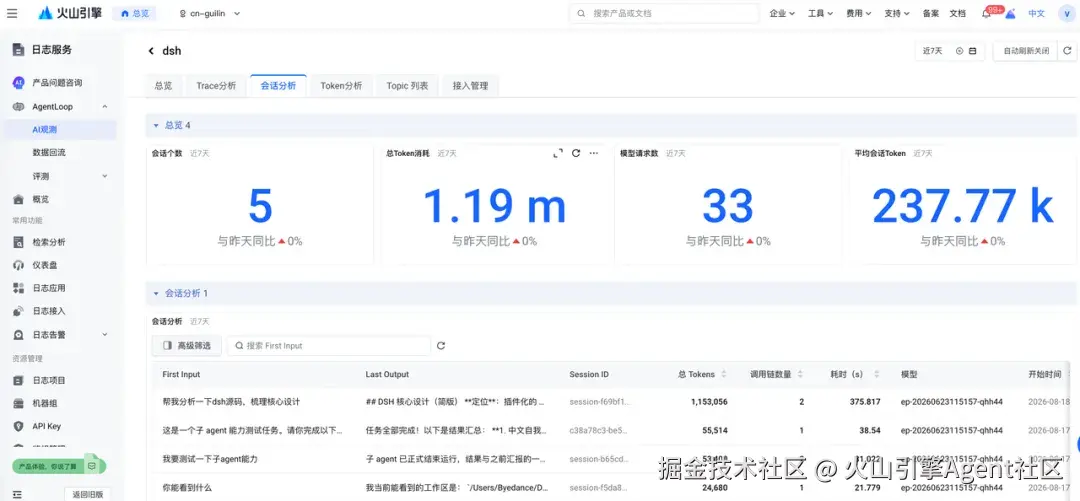Open the user avatar V menu
Image resolution: width=1080 pixels, height=501 pixels.
pos(1067,13)
